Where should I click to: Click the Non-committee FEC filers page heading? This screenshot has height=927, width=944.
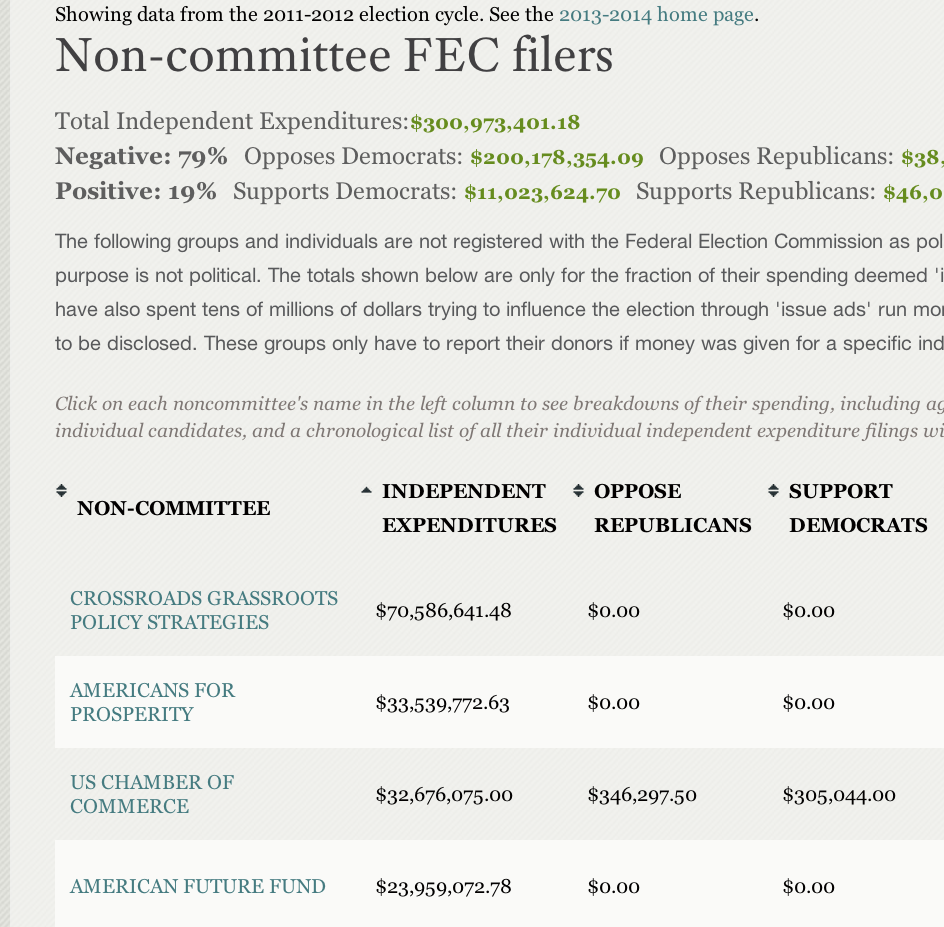point(334,57)
